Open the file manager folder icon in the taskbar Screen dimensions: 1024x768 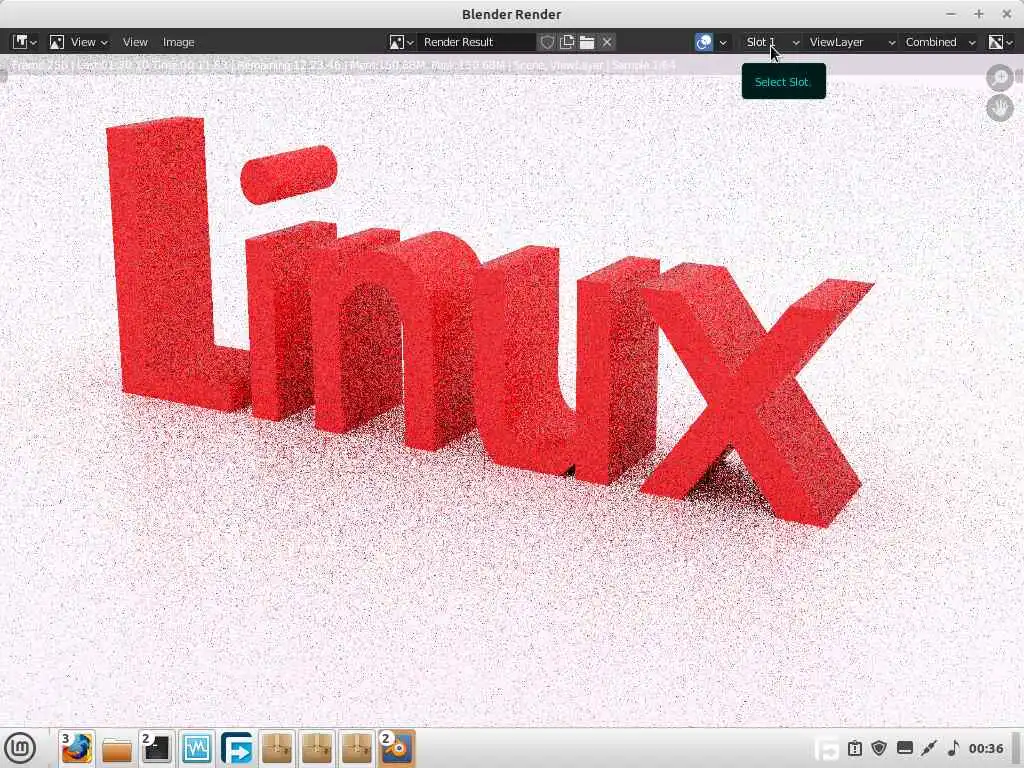tap(117, 748)
